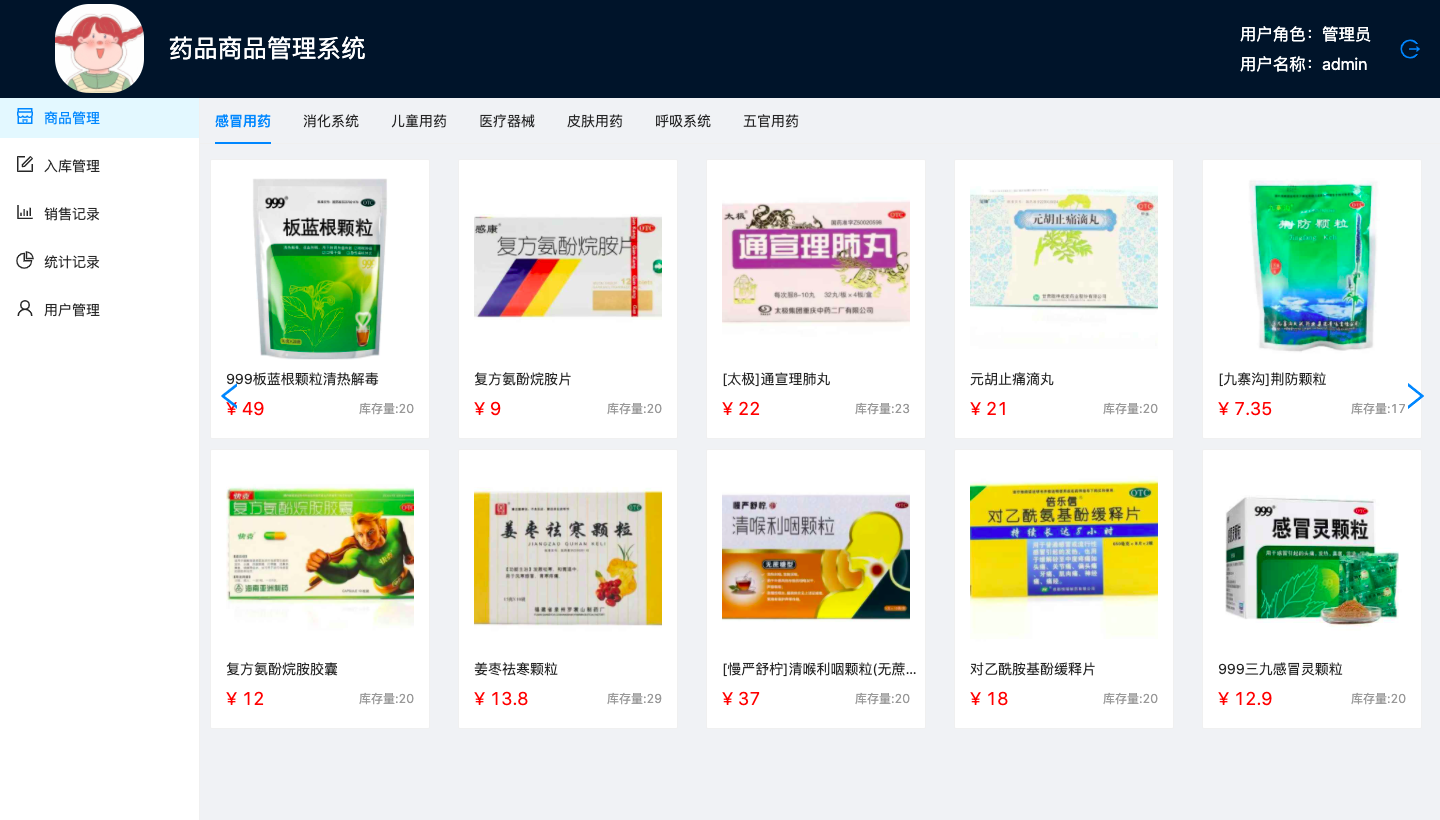Click the price ¥ 13.8
Viewport: 1440px width, 820px height.
(502, 698)
